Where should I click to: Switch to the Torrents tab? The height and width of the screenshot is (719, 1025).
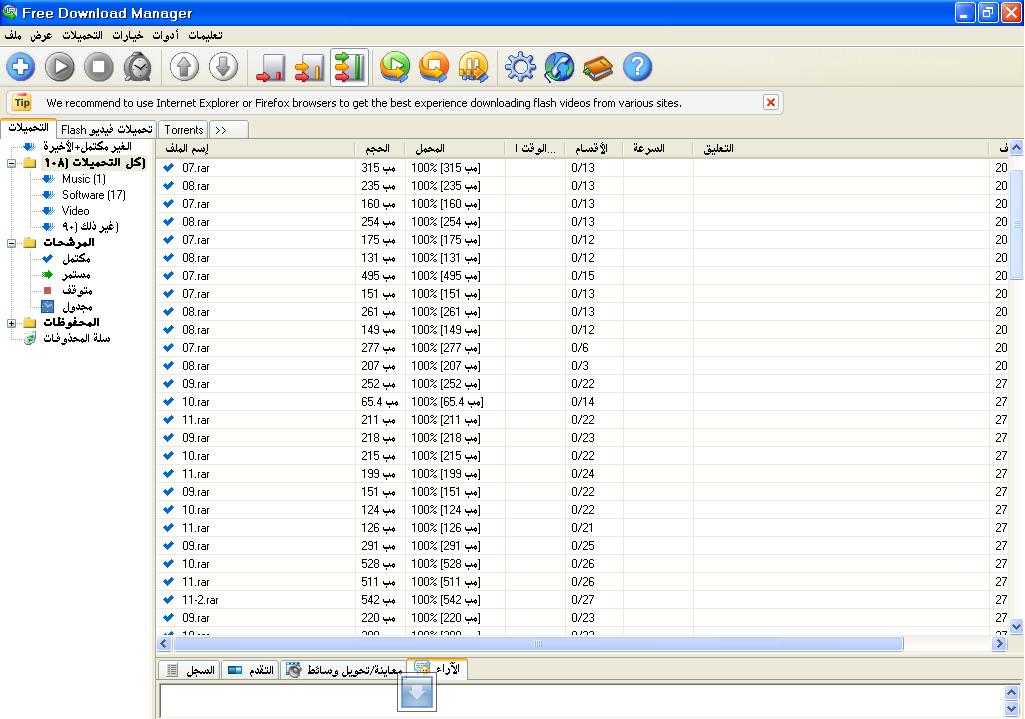pyautogui.click(x=184, y=129)
